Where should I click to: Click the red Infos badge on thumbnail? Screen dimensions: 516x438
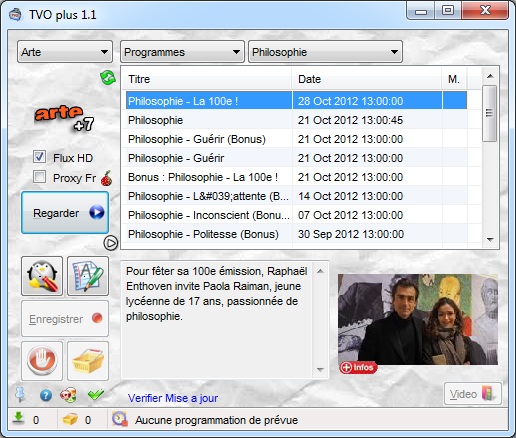point(358,367)
